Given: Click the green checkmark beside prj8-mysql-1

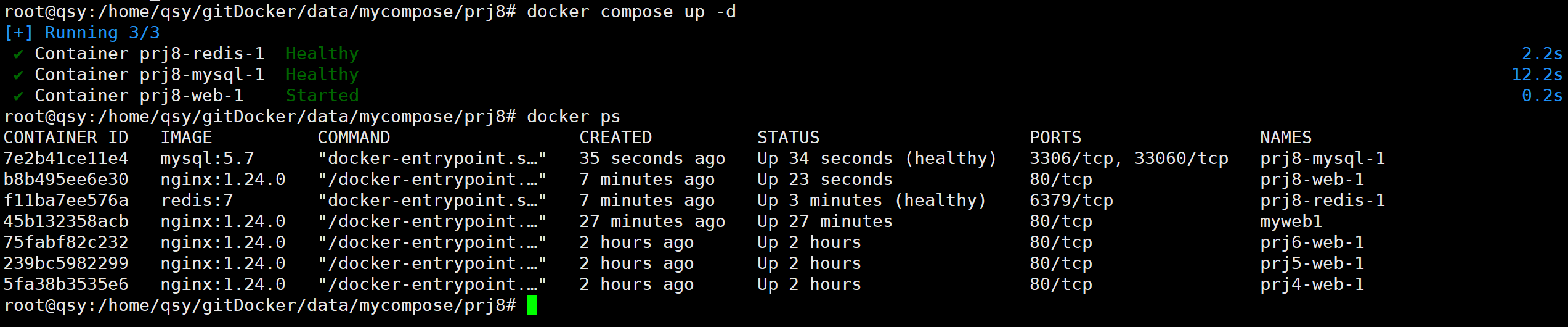Looking at the screenshot, I should tap(18, 75).
